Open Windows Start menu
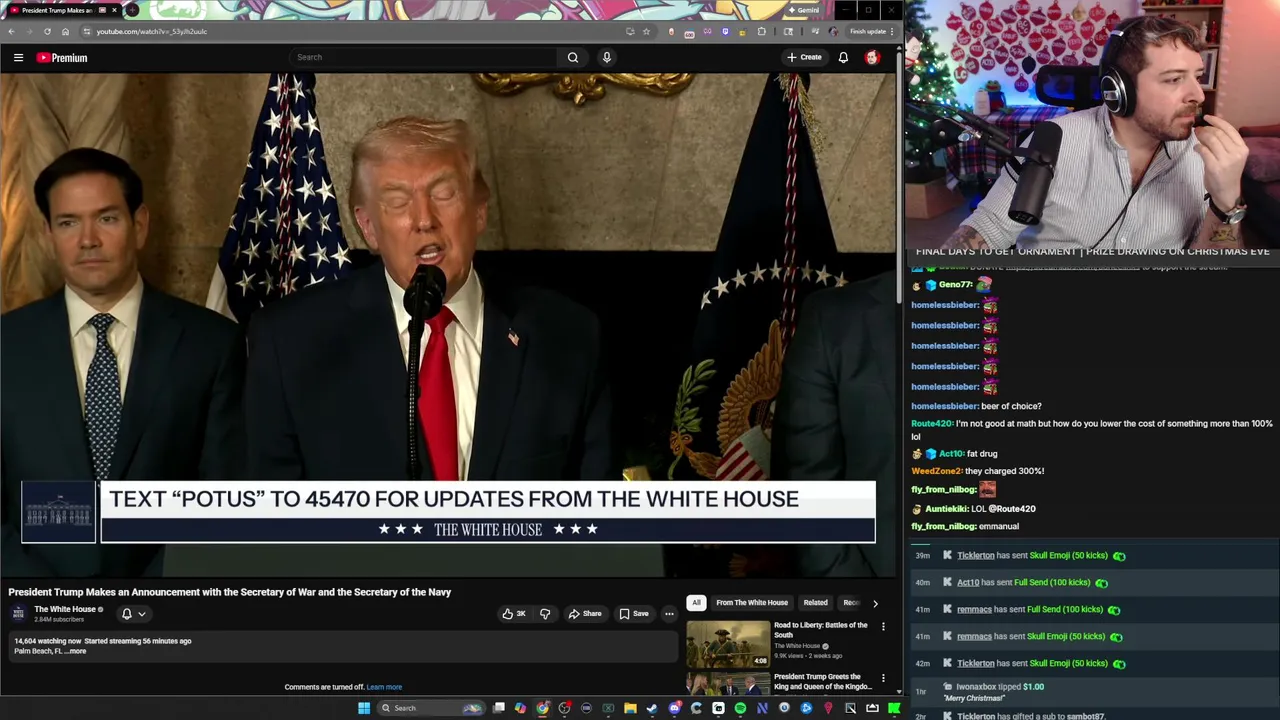This screenshot has height=720, width=1280. pyautogui.click(x=364, y=708)
